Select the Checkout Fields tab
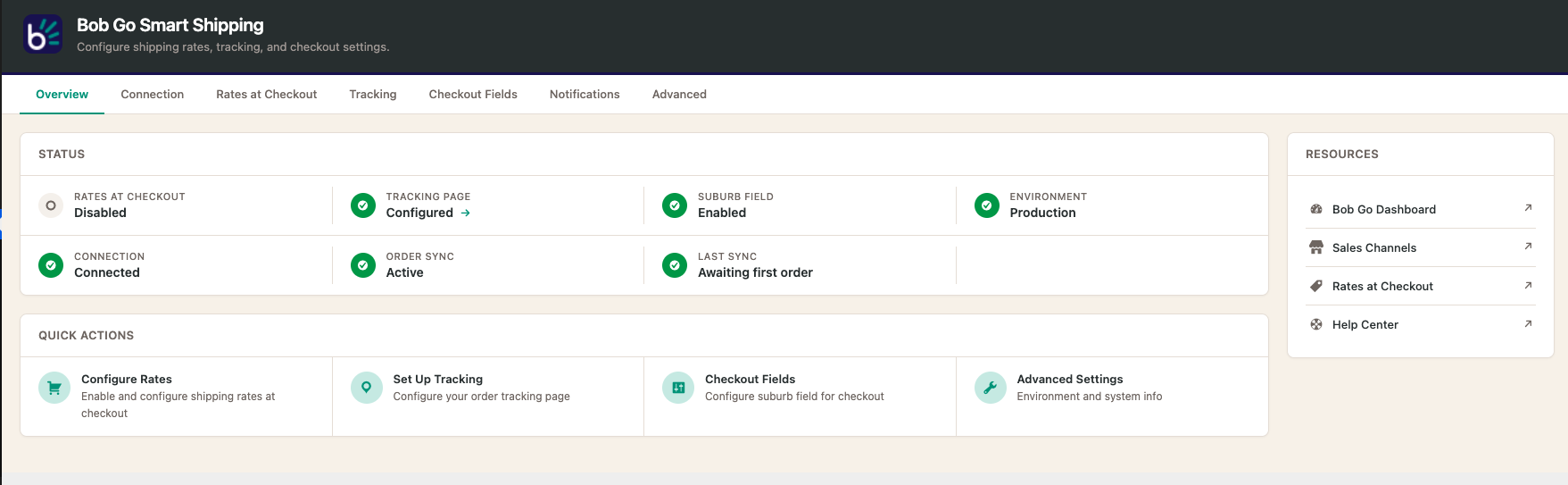 coord(473,94)
